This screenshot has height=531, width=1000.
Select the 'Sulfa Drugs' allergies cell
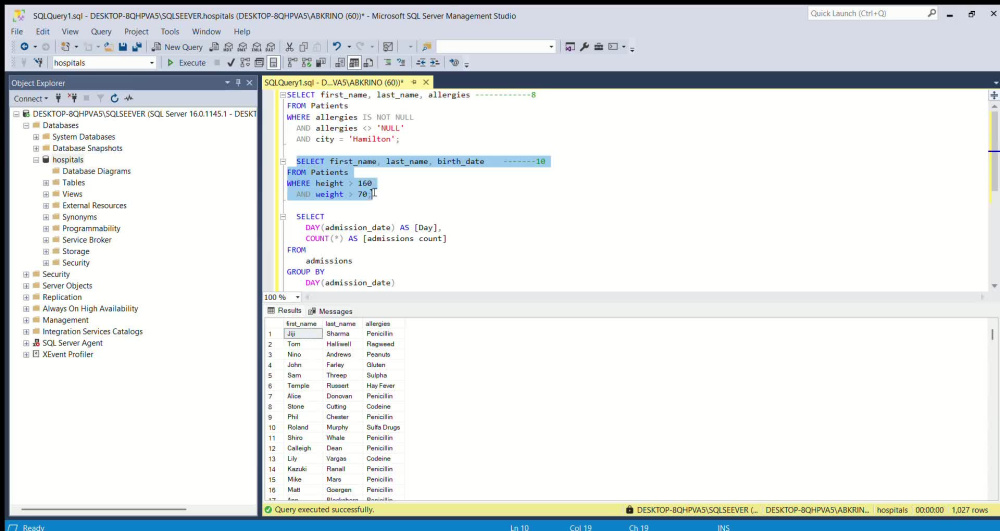click(383, 427)
